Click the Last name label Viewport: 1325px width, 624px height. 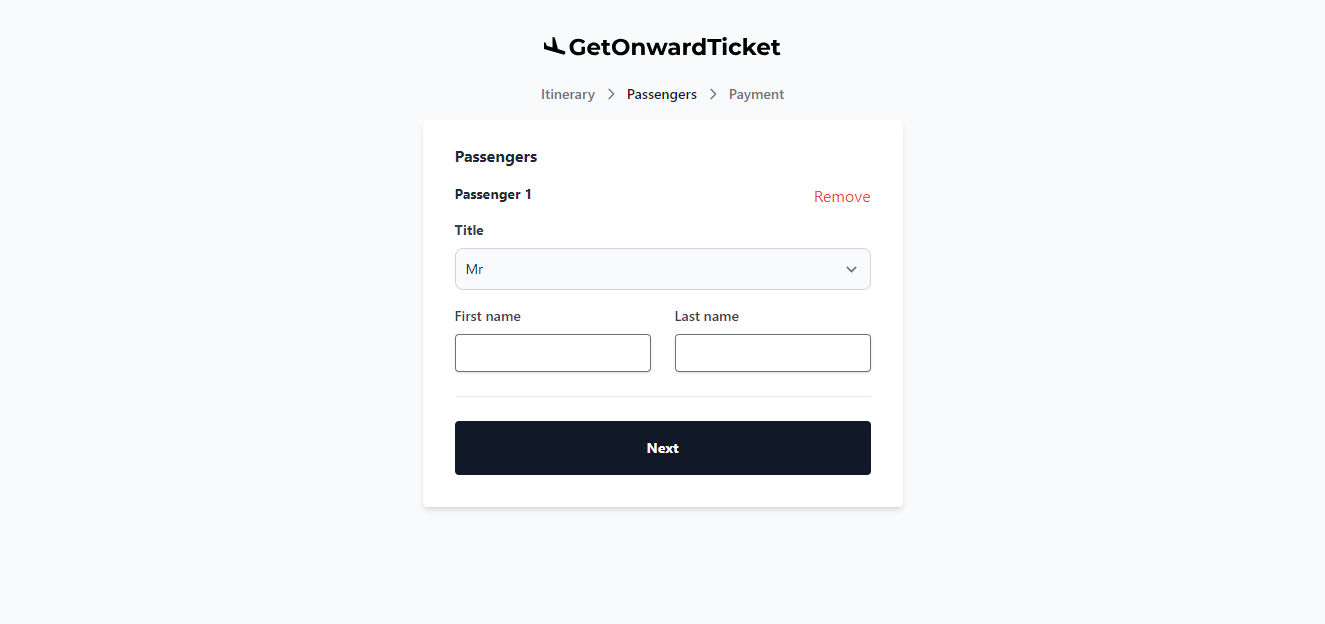(x=707, y=316)
